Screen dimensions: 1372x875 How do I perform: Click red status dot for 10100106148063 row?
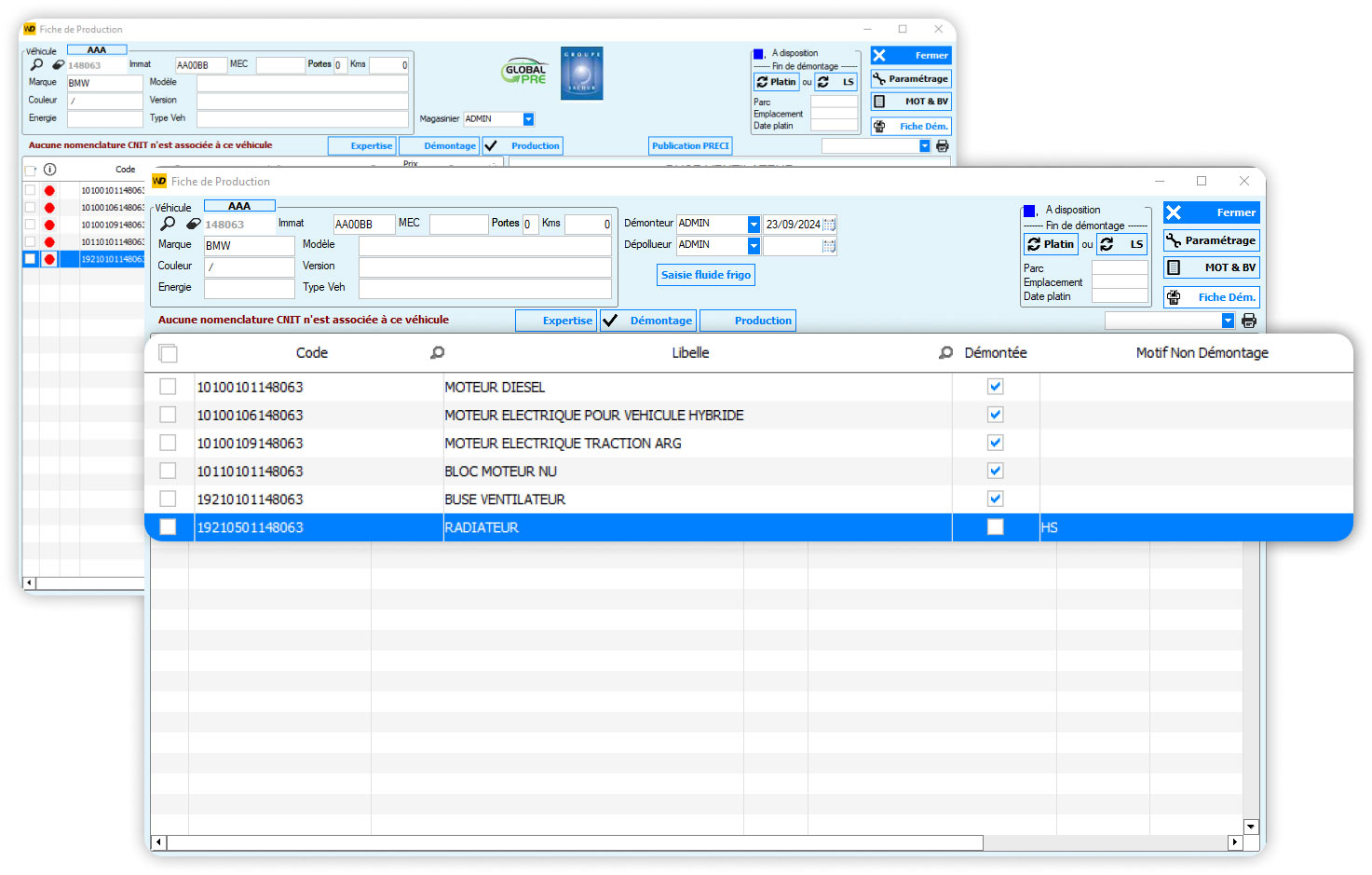pyautogui.click(x=49, y=208)
